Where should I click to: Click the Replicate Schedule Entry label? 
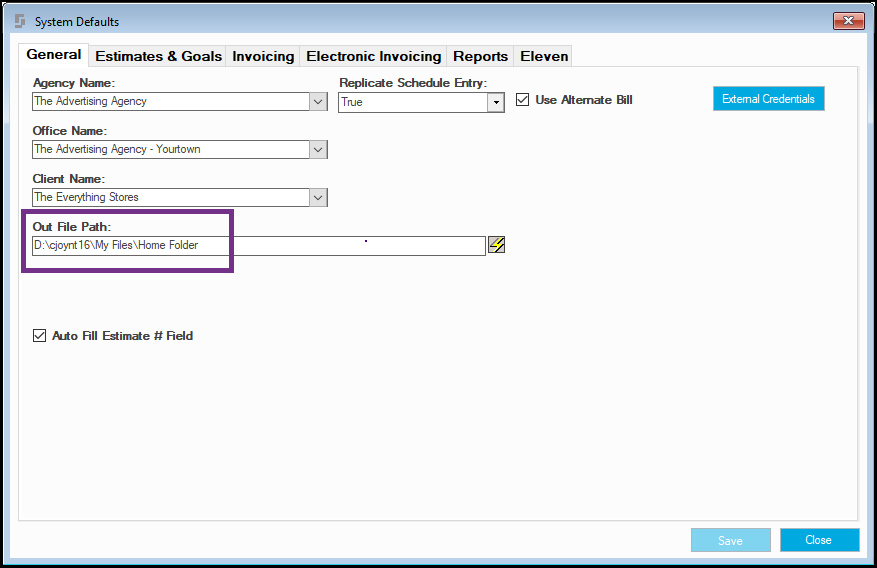pyautogui.click(x=413, y=83)
